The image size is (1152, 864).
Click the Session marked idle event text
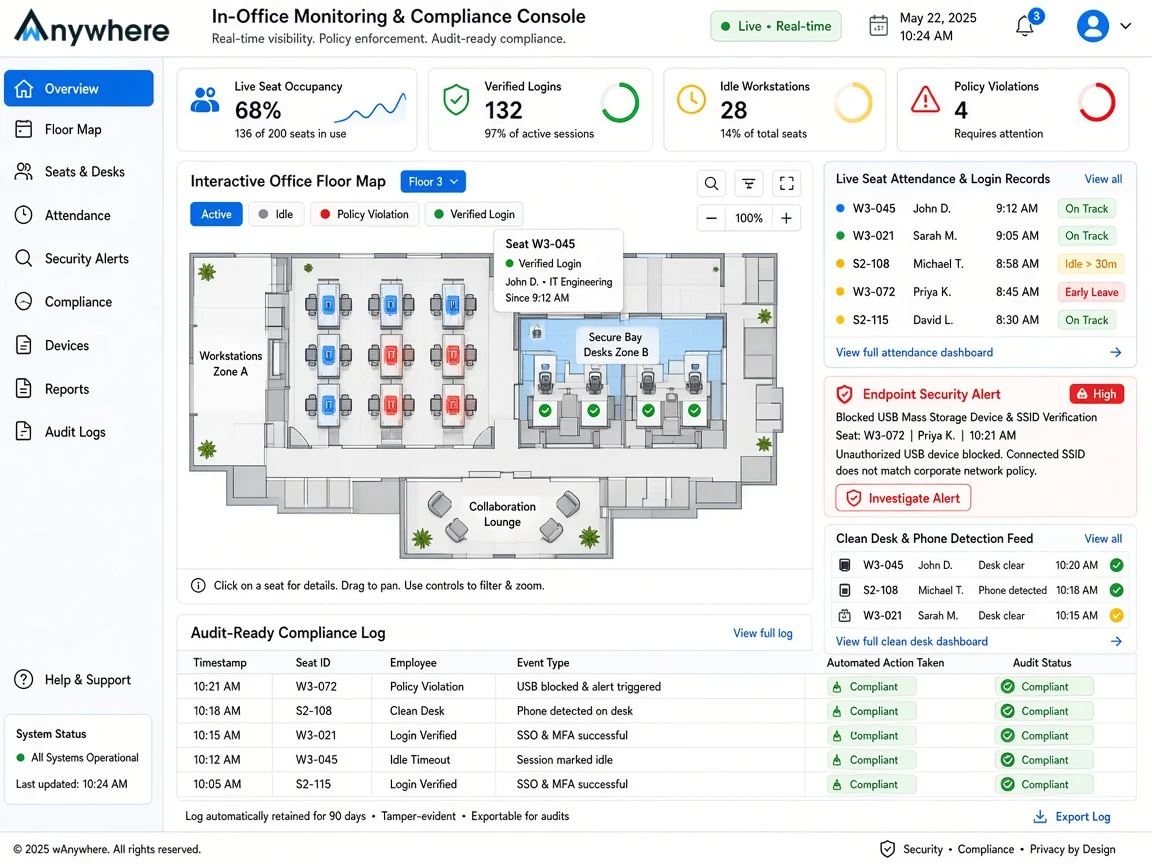(564, 760)
